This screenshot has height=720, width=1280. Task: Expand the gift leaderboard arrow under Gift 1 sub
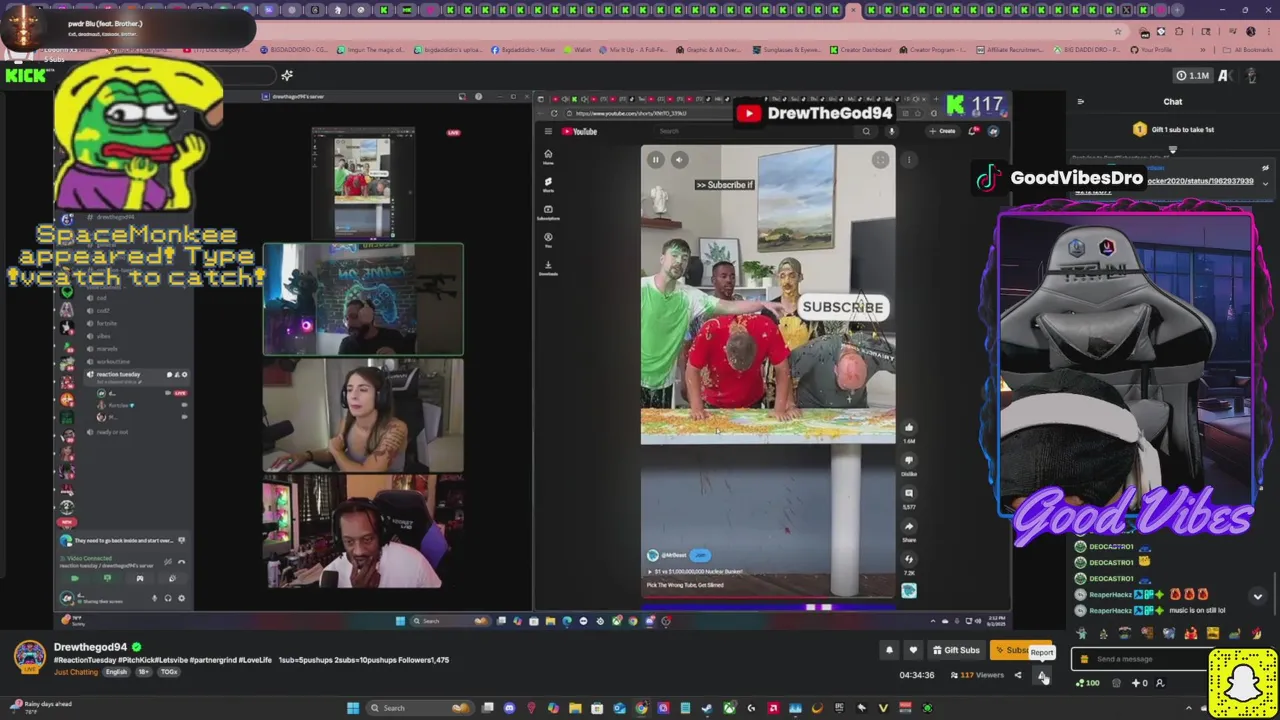point(1173,150)
